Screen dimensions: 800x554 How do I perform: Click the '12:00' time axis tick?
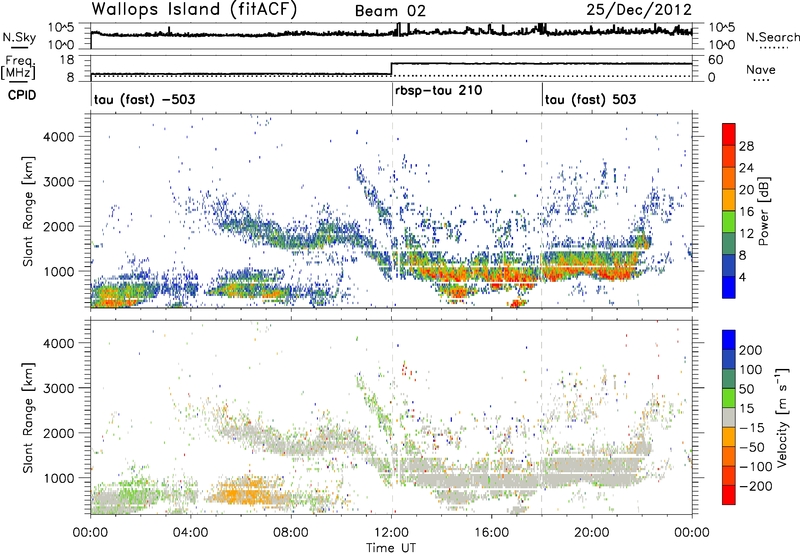(392, 533)
